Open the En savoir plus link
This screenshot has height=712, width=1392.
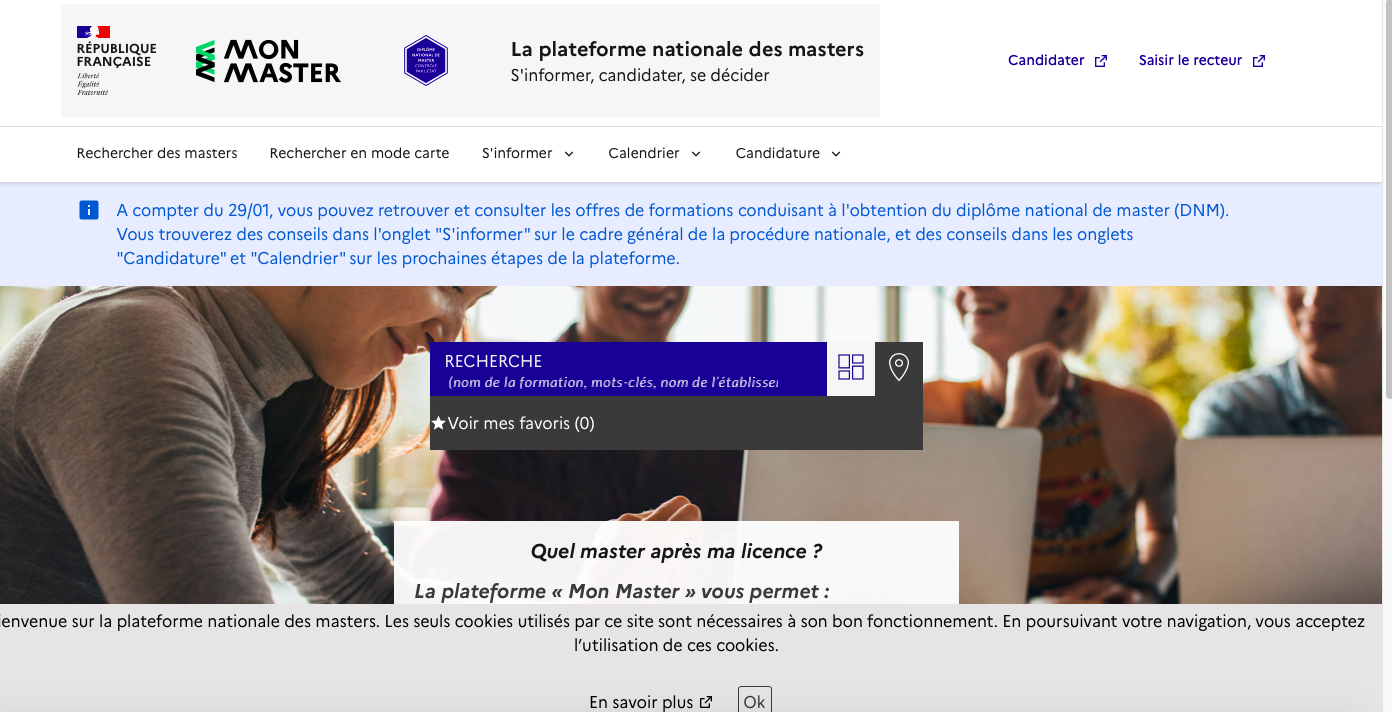pyautogui.click(x=641, y=702)
